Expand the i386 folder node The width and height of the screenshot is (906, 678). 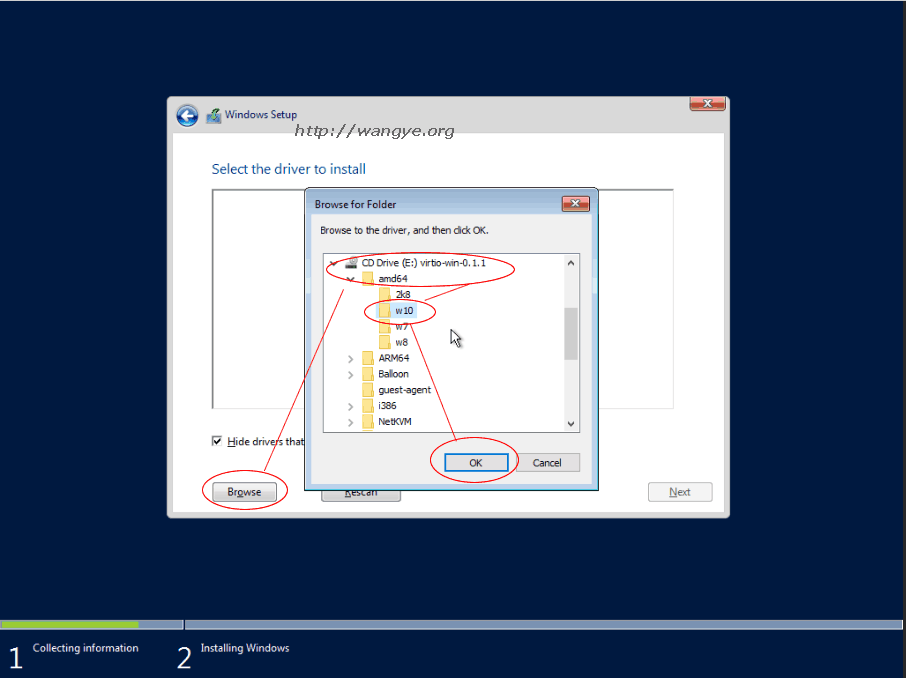pyautogui.click(x=350, y=406)
